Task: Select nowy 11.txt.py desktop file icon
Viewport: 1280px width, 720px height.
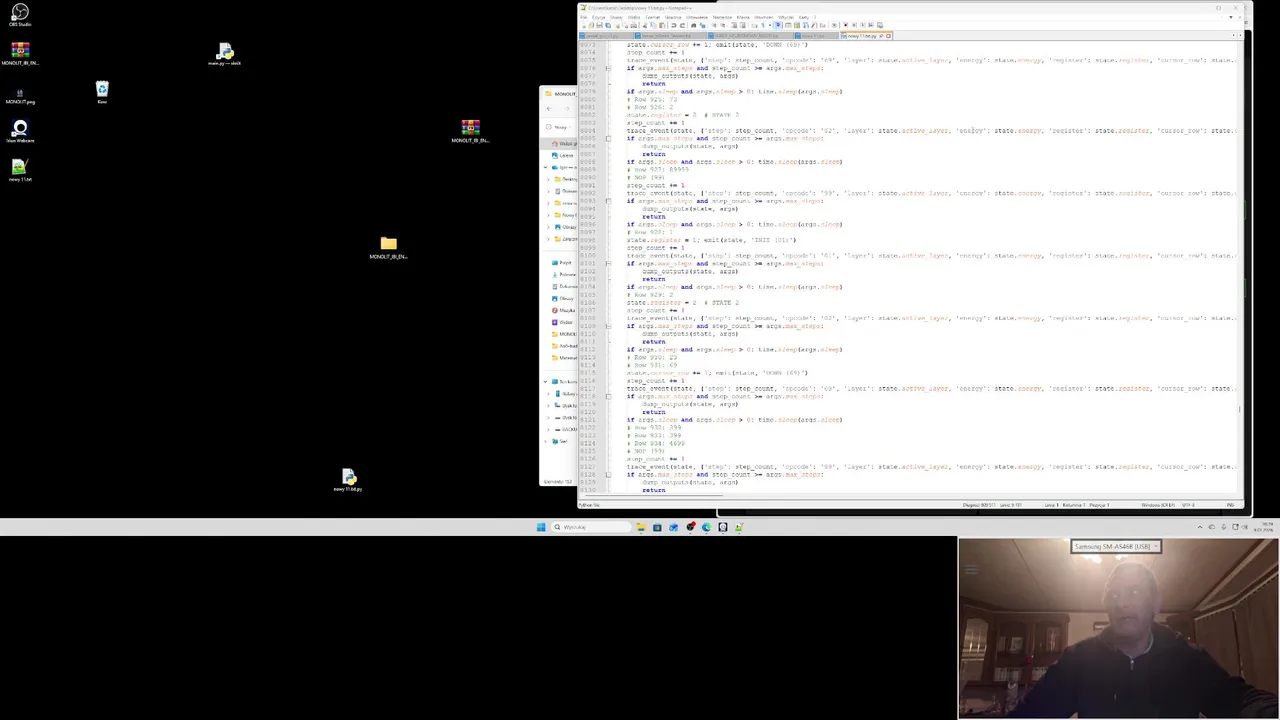Action: point(348,480)
